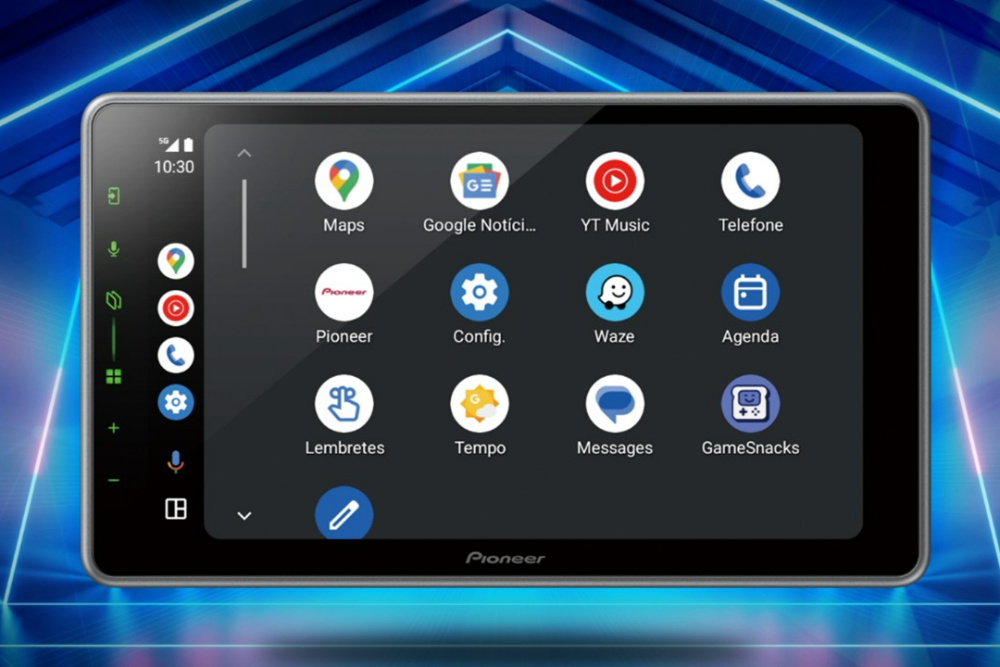The image size is (1000, 667).
Task: Open the Agenda calendar app
Action: pyautogui.click(x=751, y=292)
